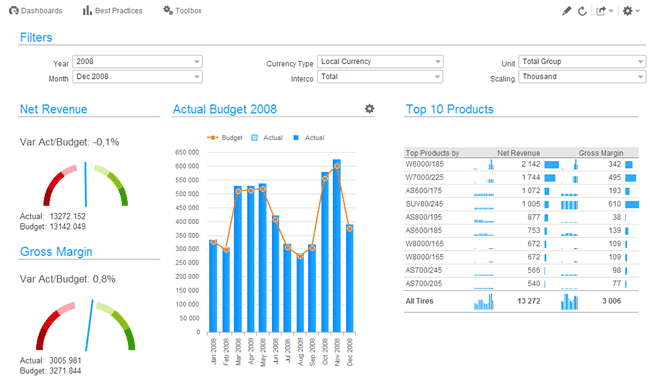
Task: Open Actual Budget 2008 chart settings gear
Action: [x=369, y=109]
